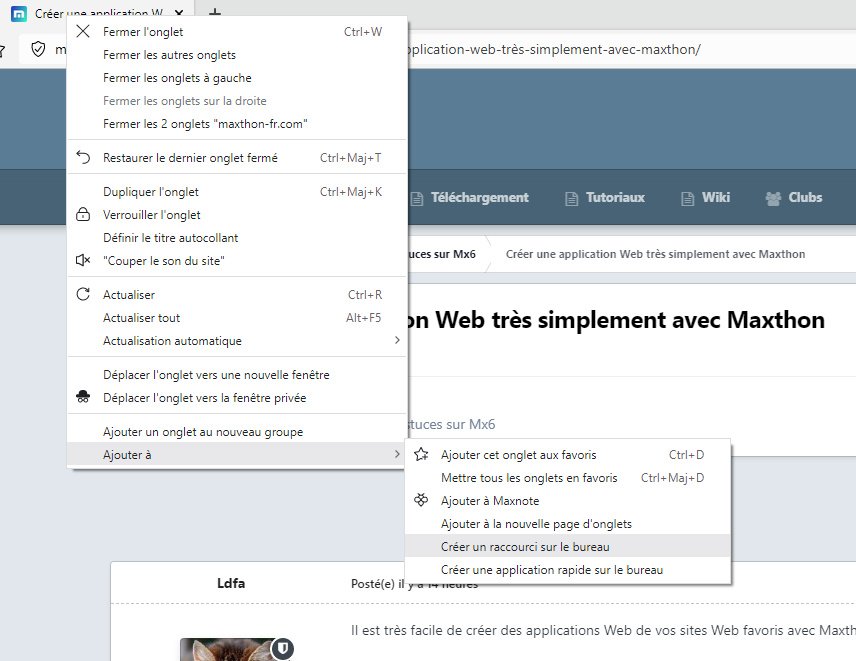Select Ajouter à la nouvelle page d'onglets
Viewport: 856px width, 661px height.
click(x=568, y=523)
